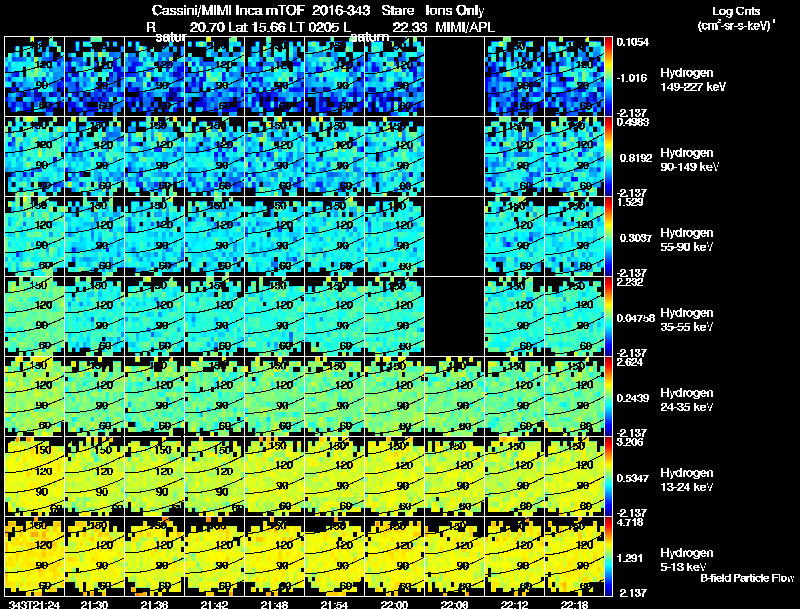The height and width of the screenshot is (609, 800).
Task: Click the '3.206' color scale value
Action: (x=630, y=442)
